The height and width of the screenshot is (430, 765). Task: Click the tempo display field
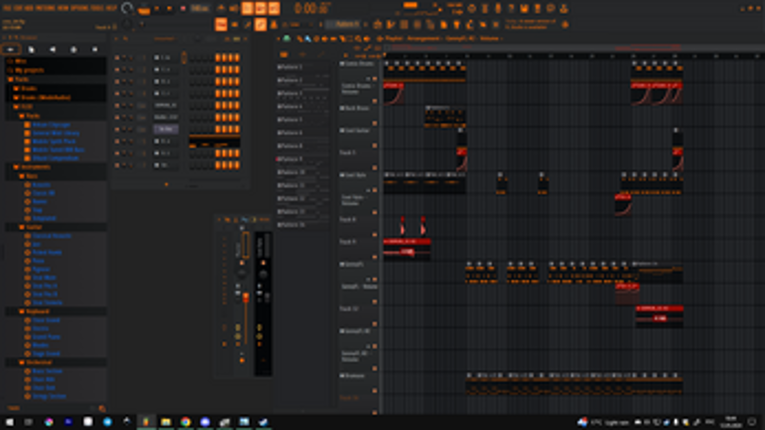pyautogui.click(x=200, y=8)
